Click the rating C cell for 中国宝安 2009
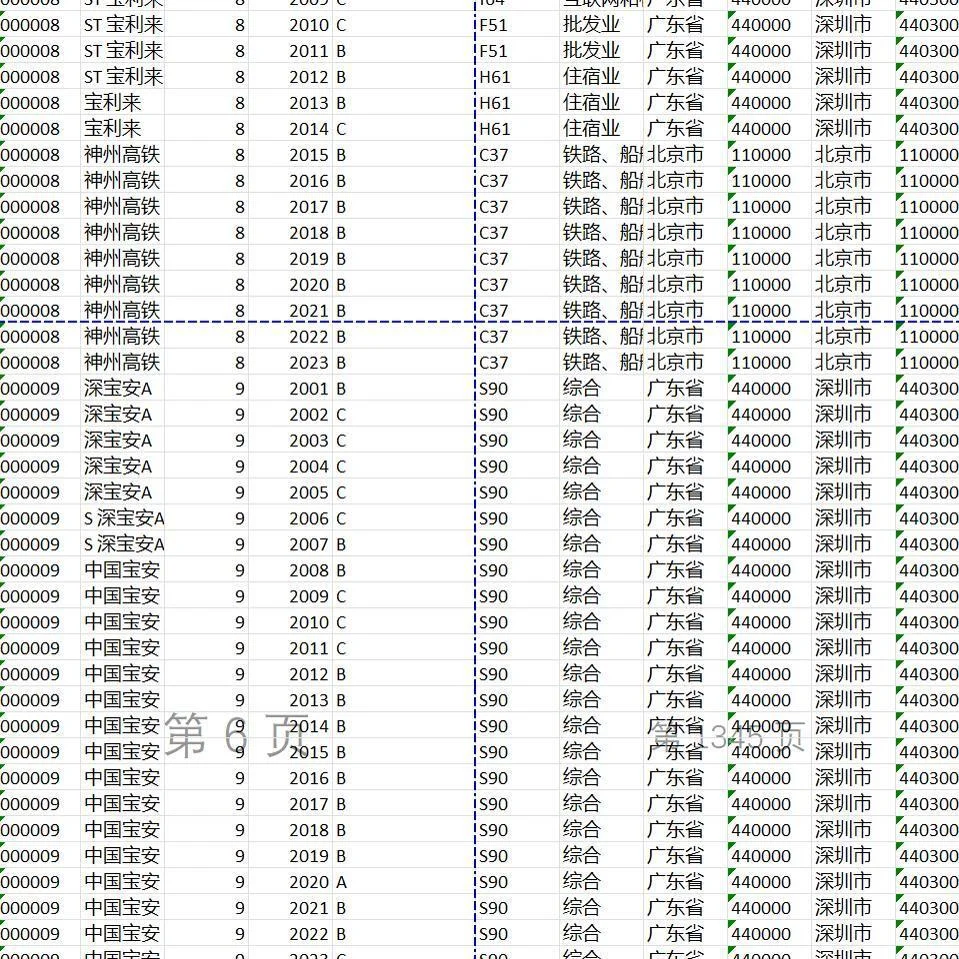Screen dimensions: 959x959 coord(404,596)
